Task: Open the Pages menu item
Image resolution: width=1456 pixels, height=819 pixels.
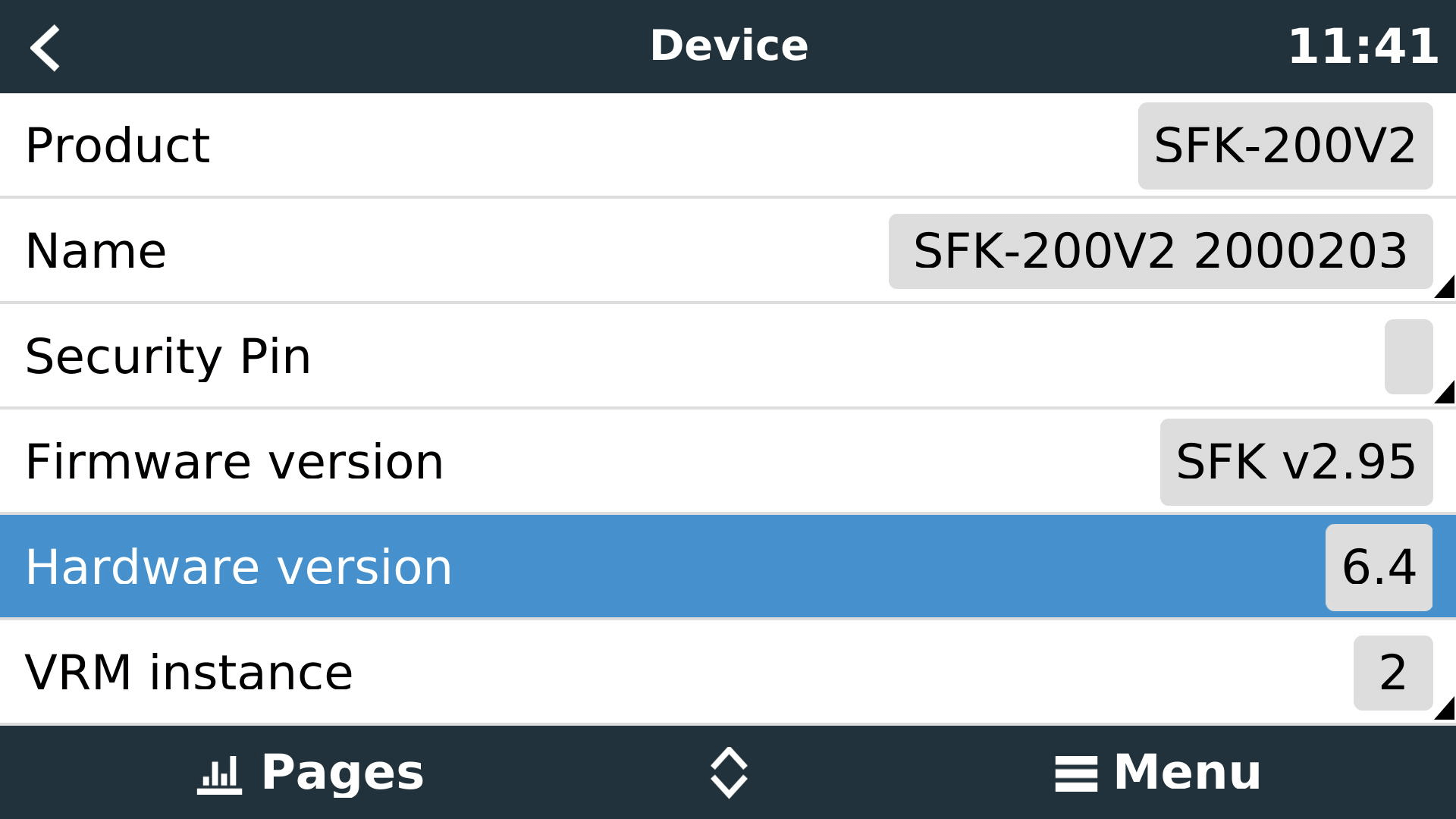Action: pos(303,771)
